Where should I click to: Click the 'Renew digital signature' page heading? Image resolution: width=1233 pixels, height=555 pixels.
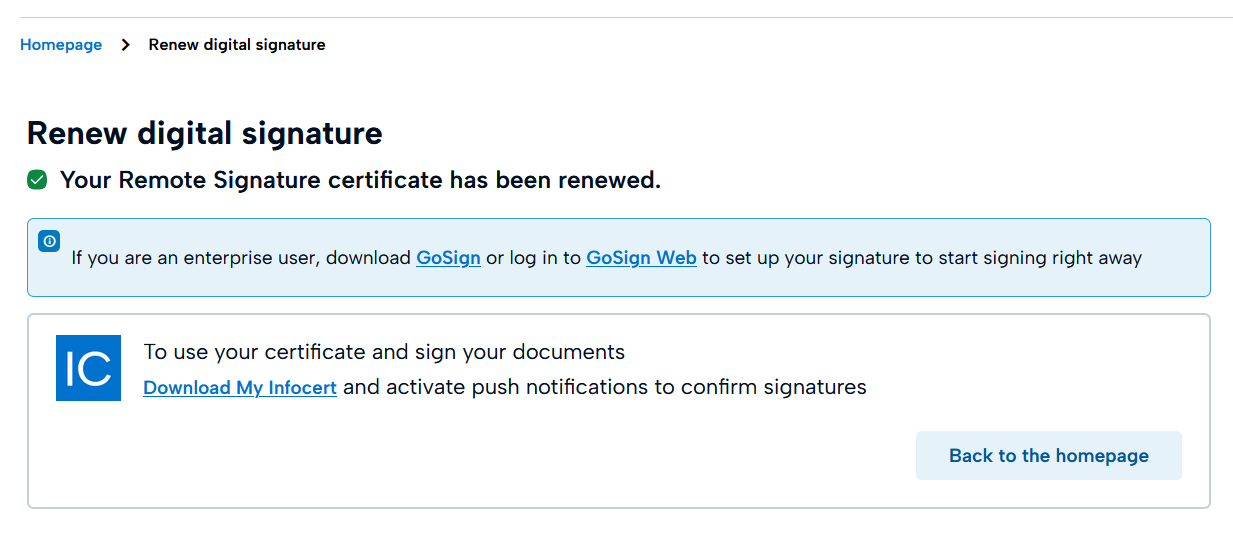[204, 133]
